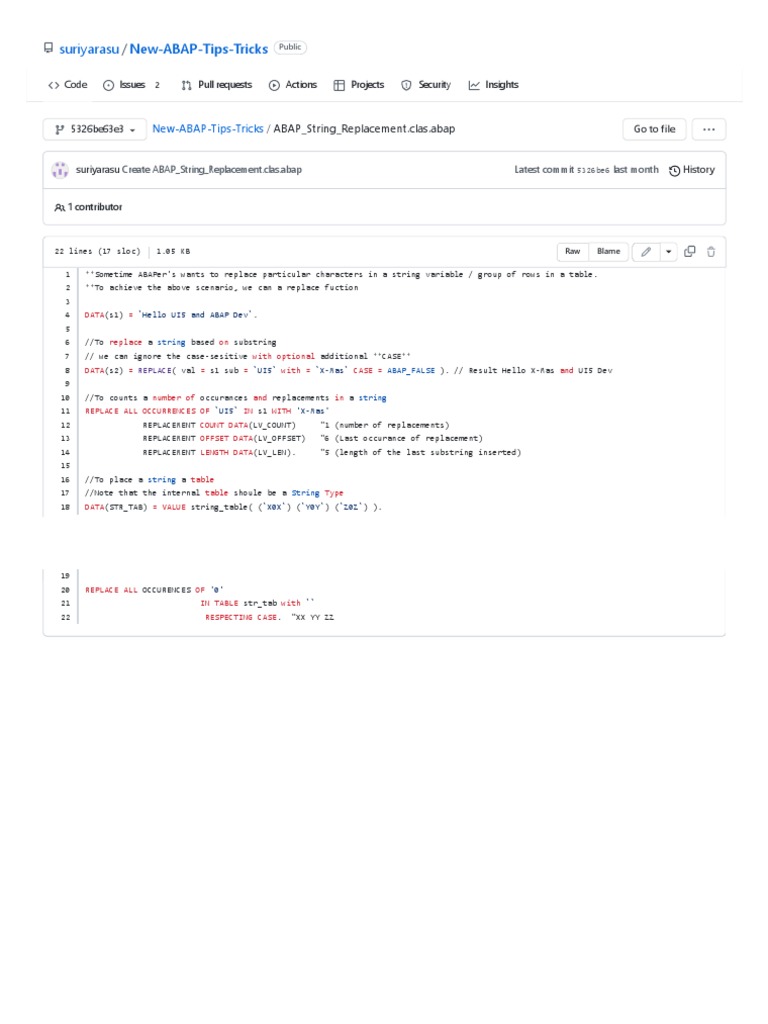Open the Pull requests tab

(x=216, y=85)
